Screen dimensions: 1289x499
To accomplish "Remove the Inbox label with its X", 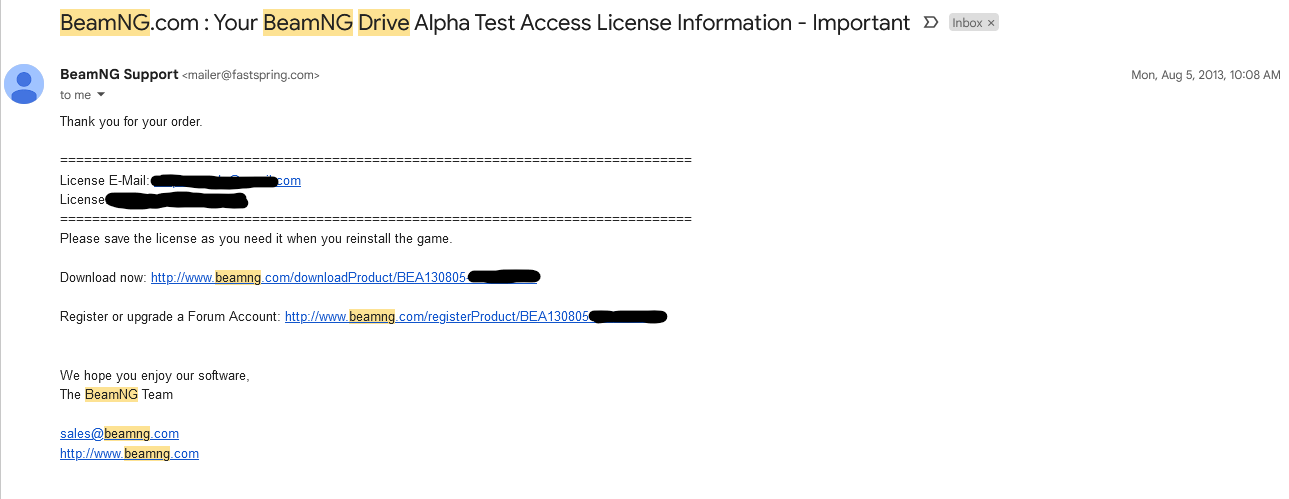I will coord(991,23).
